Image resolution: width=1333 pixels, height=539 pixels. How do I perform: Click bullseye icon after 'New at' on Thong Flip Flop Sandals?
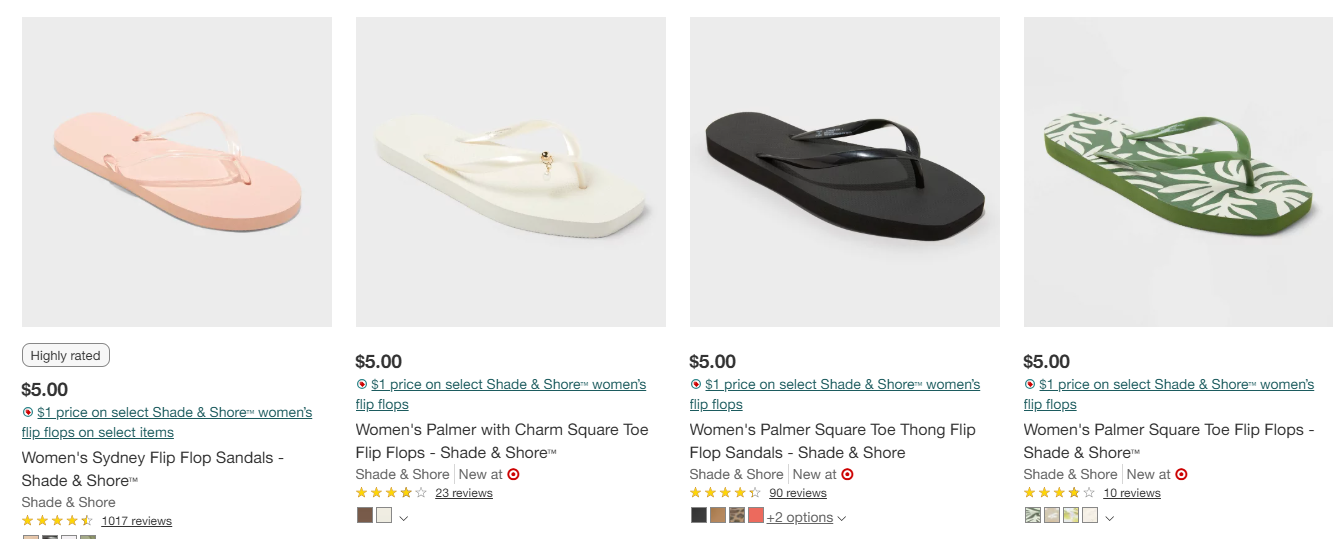(x=847, y=474)
